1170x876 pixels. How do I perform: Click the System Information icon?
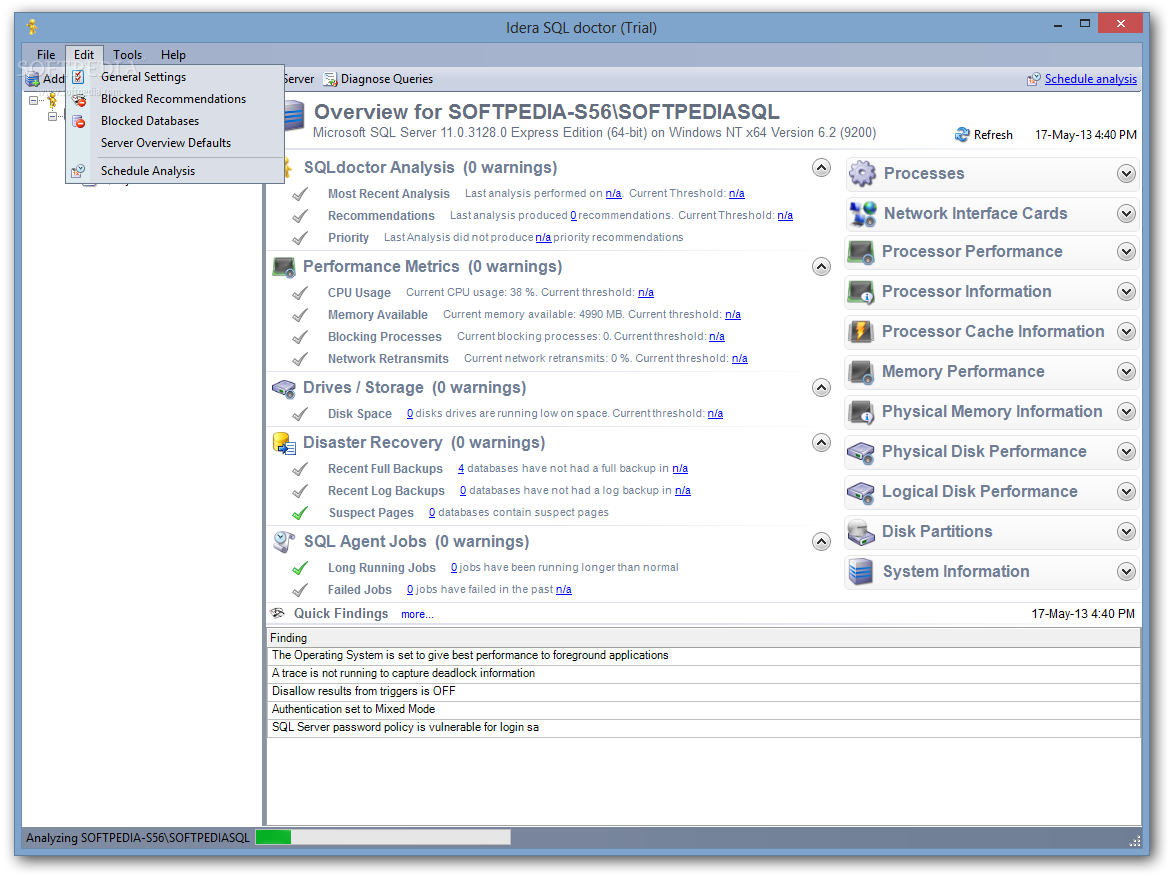click(x=861, y=572)
